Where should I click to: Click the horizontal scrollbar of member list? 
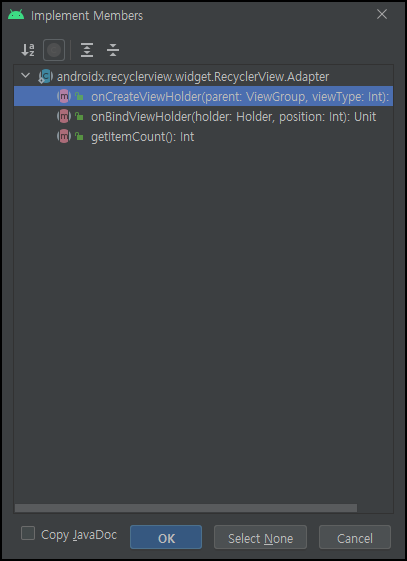pyautogui.click(x=186, y=508)
